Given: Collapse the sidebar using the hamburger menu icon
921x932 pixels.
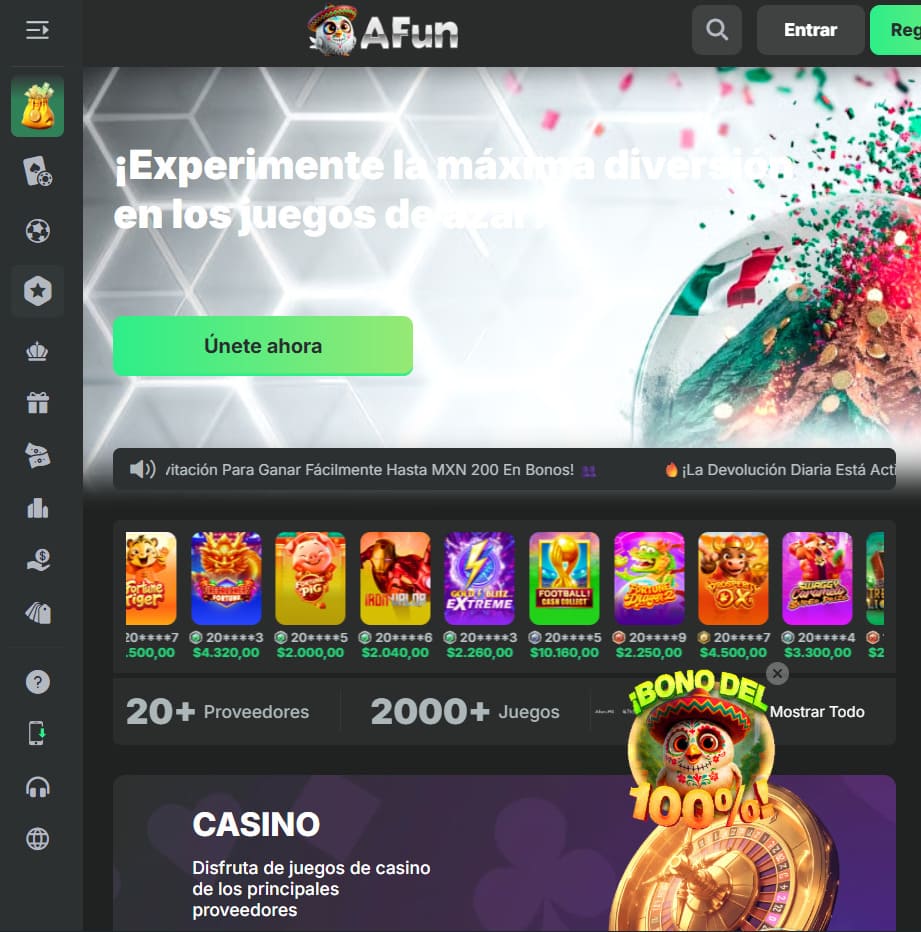Looking at the screenshot, I should coord(37,30).
